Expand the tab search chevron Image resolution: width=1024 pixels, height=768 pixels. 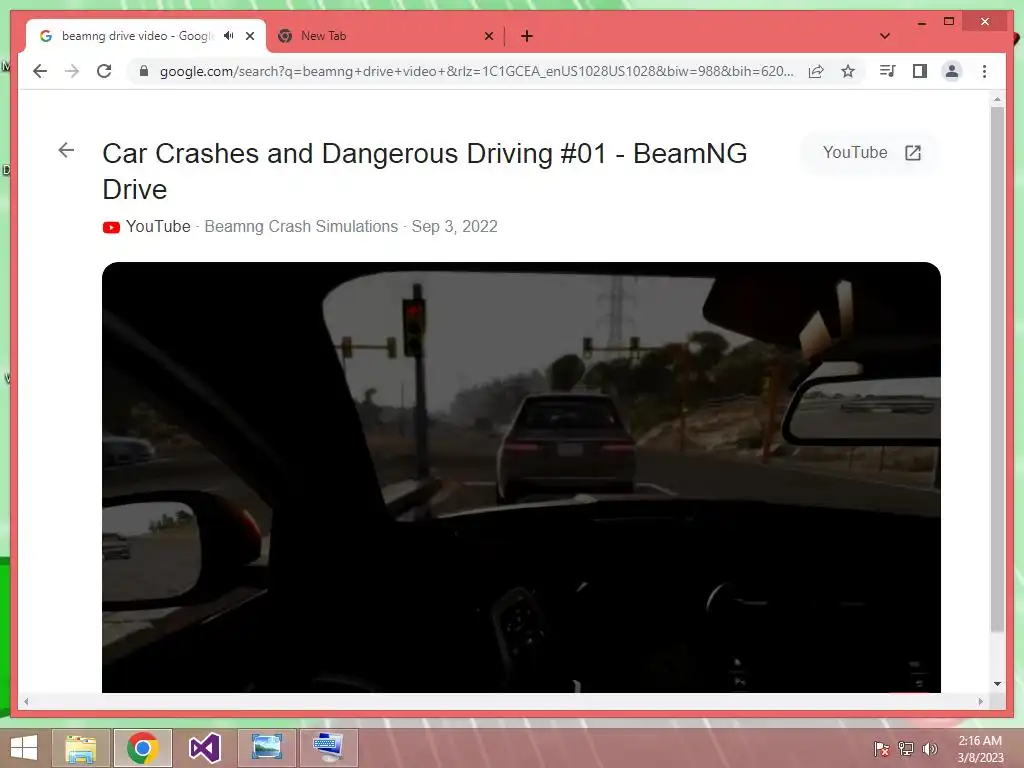click(885, 36)
